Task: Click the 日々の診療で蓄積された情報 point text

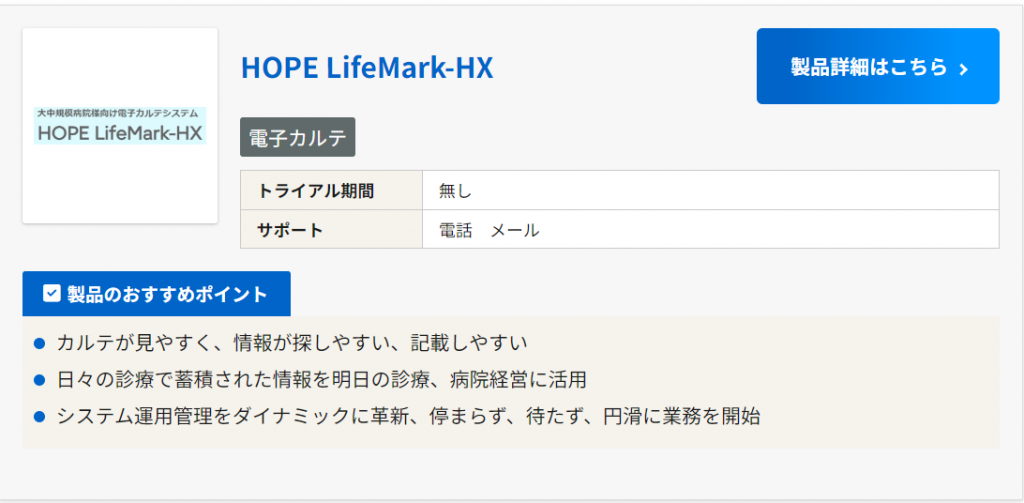Action: click(x=321, y=380)
